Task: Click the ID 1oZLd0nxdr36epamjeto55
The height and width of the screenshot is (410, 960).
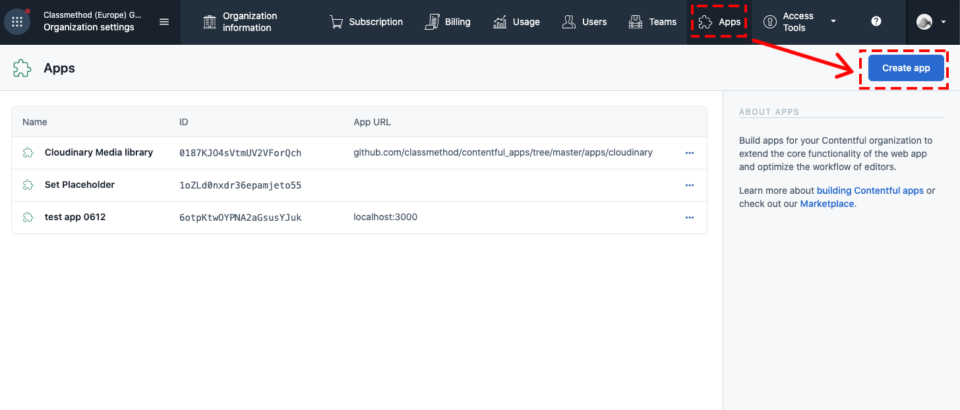Action: pos(241,185)
